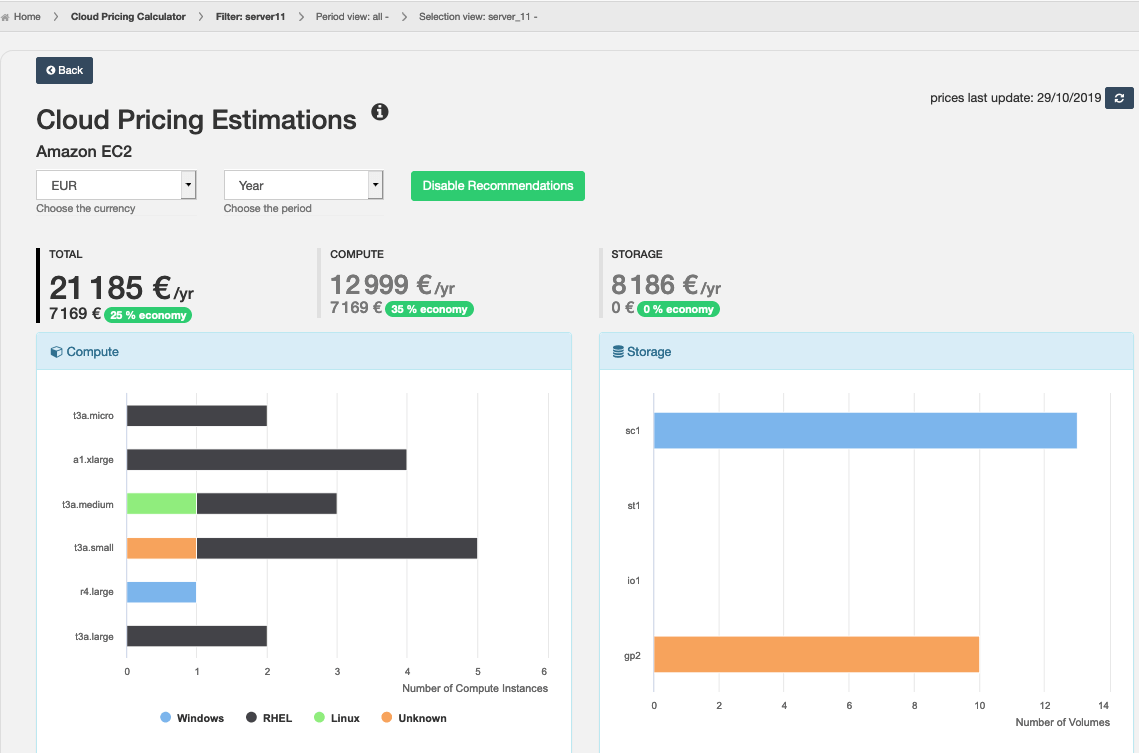Click the compute 12 999 € /yr value
The image size is (1139, 753).
(x=392, y=285)
